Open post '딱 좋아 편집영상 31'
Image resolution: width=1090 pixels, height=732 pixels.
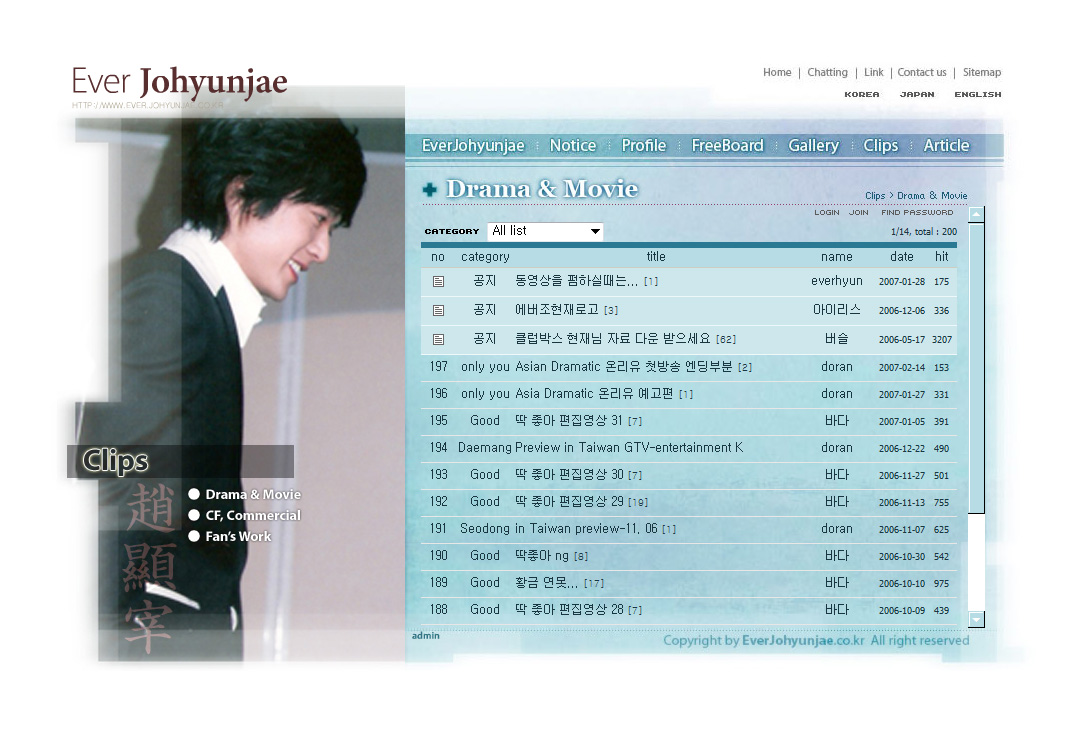tap(569, 421)
